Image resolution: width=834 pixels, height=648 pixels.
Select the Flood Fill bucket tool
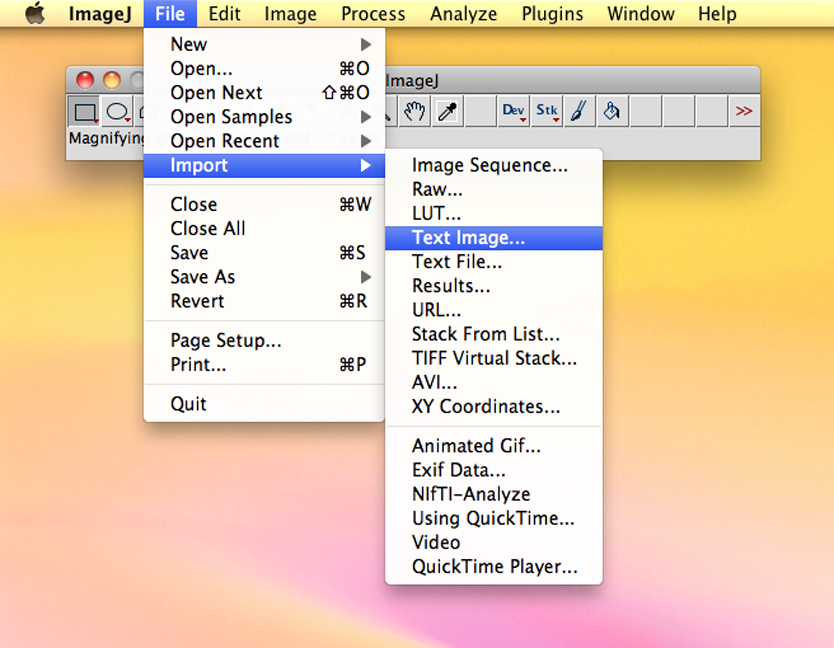coord(611,112)
